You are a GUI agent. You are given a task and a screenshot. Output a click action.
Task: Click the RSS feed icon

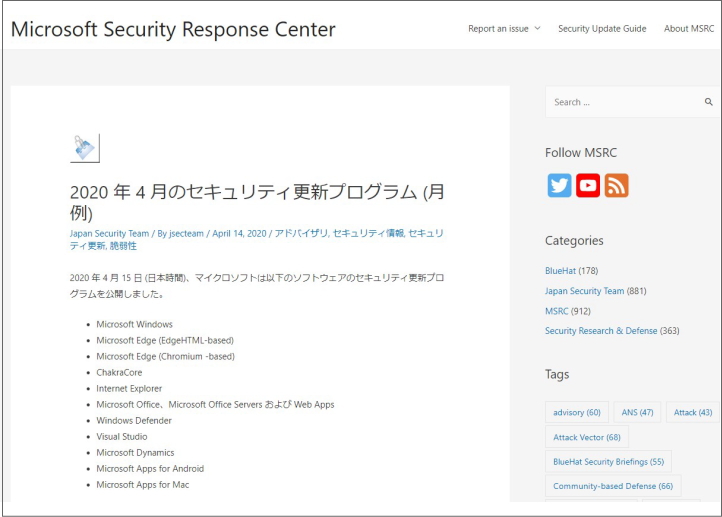click(616, 185)
